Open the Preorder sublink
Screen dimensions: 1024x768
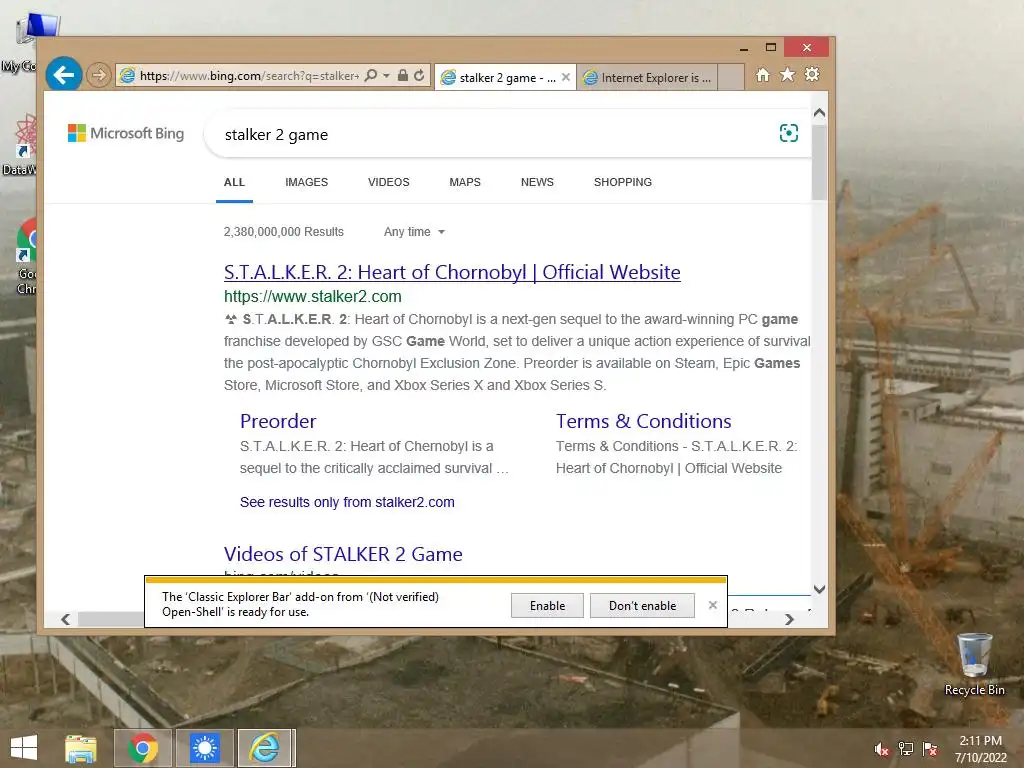pyautogui.click(x=278, y=421)
